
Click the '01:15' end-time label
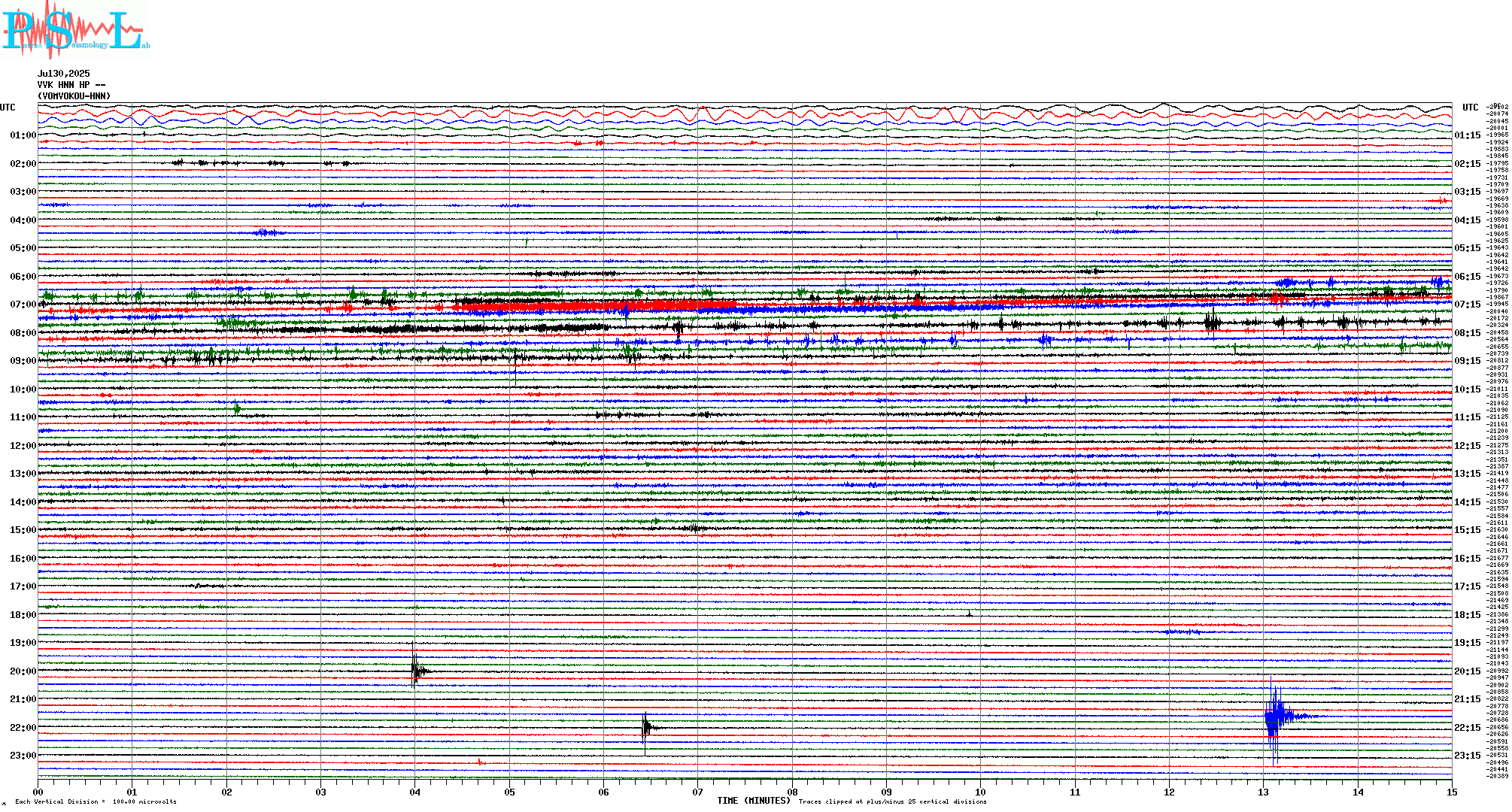pos(1468,135)
